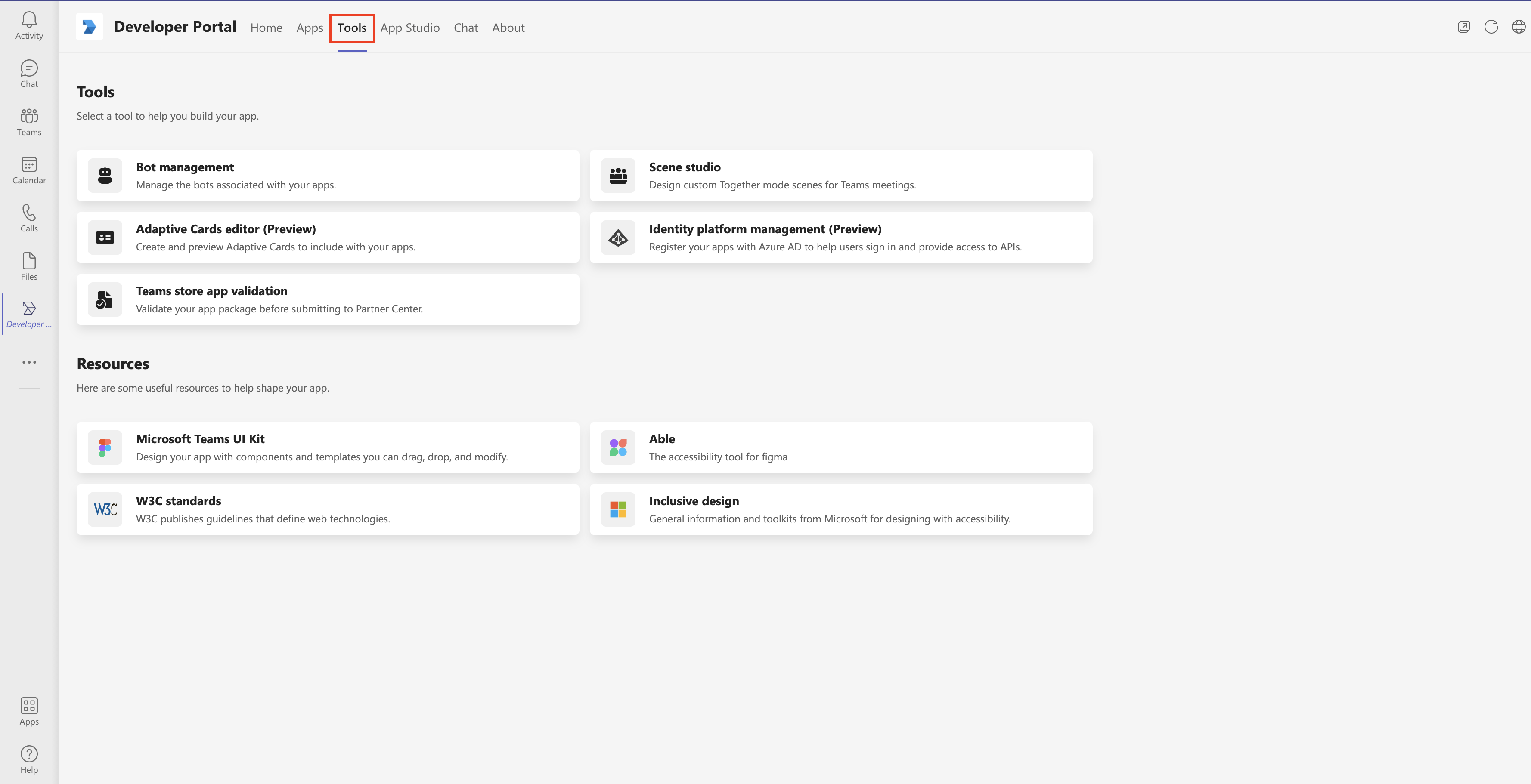This screenshot has height=784, width=1531.
Task: Select the Teams icon in the sidebar
Action: pos(28,122)
